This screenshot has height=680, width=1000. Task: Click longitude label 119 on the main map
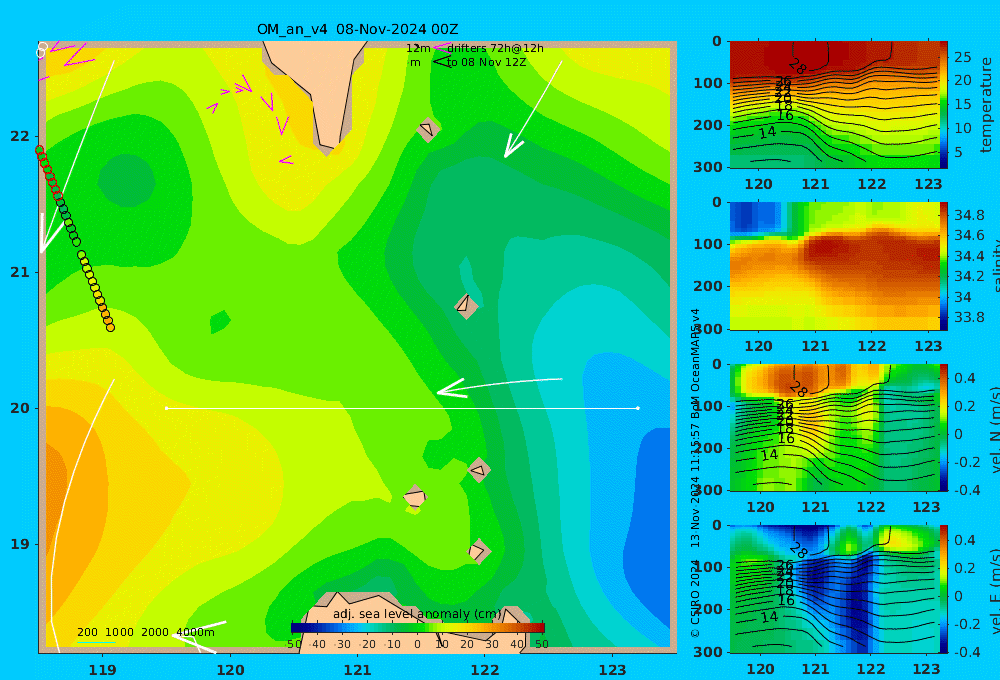(x=103, y=670)
